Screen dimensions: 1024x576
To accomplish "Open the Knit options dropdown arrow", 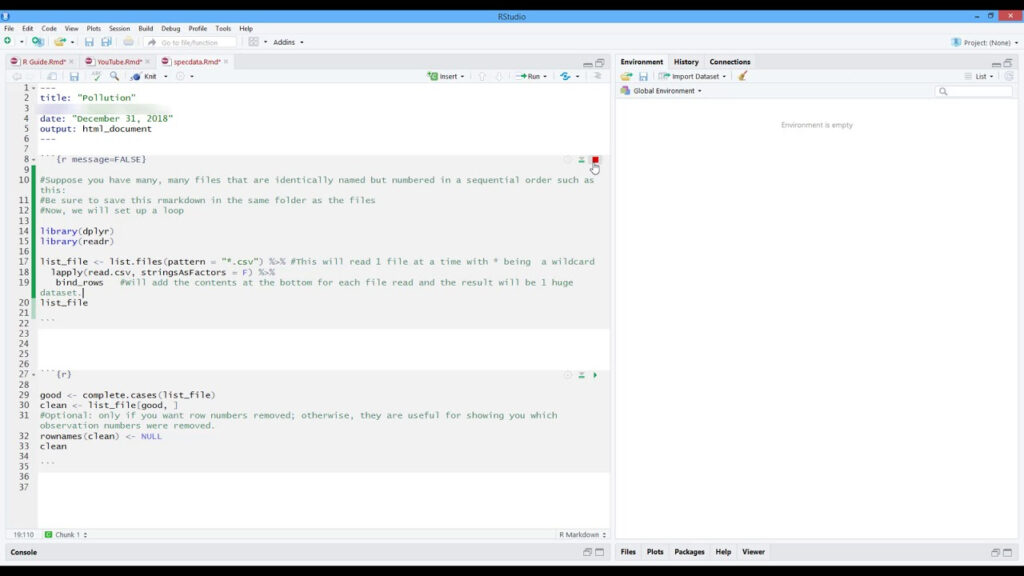I will pos(166,76).
